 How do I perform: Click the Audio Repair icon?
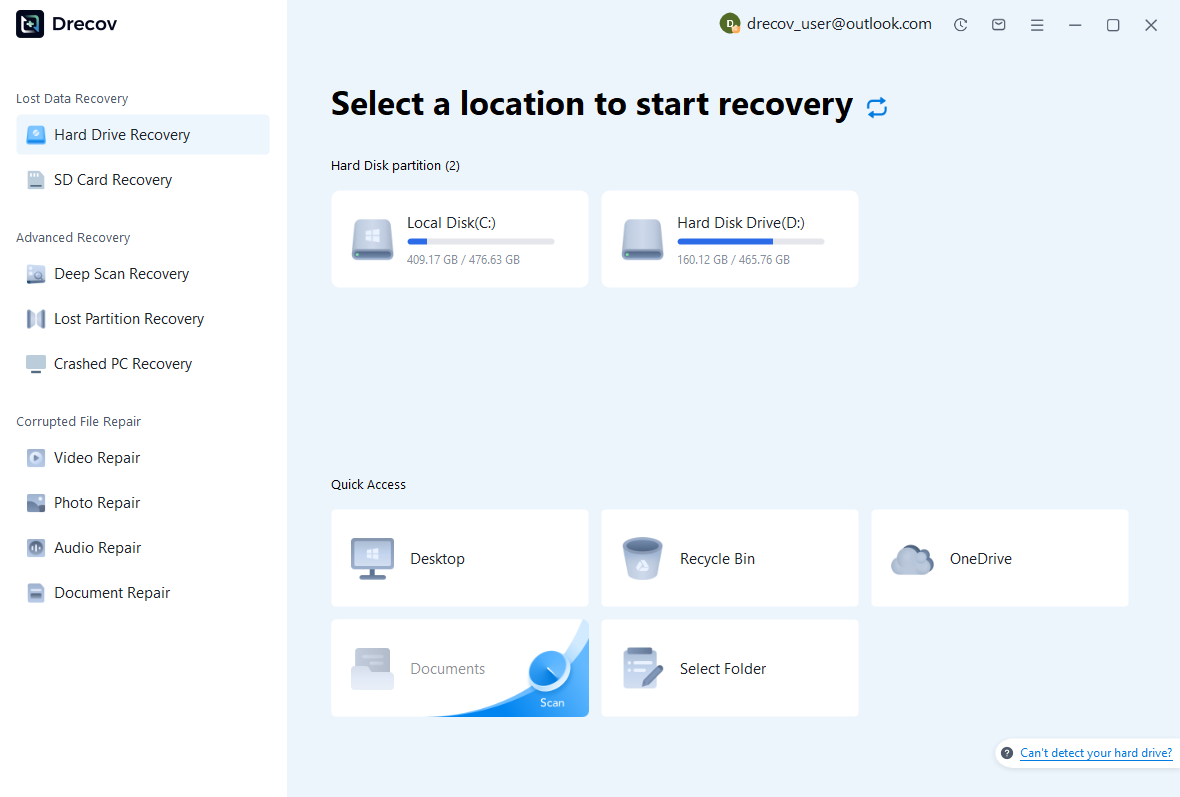pos(35,548)
